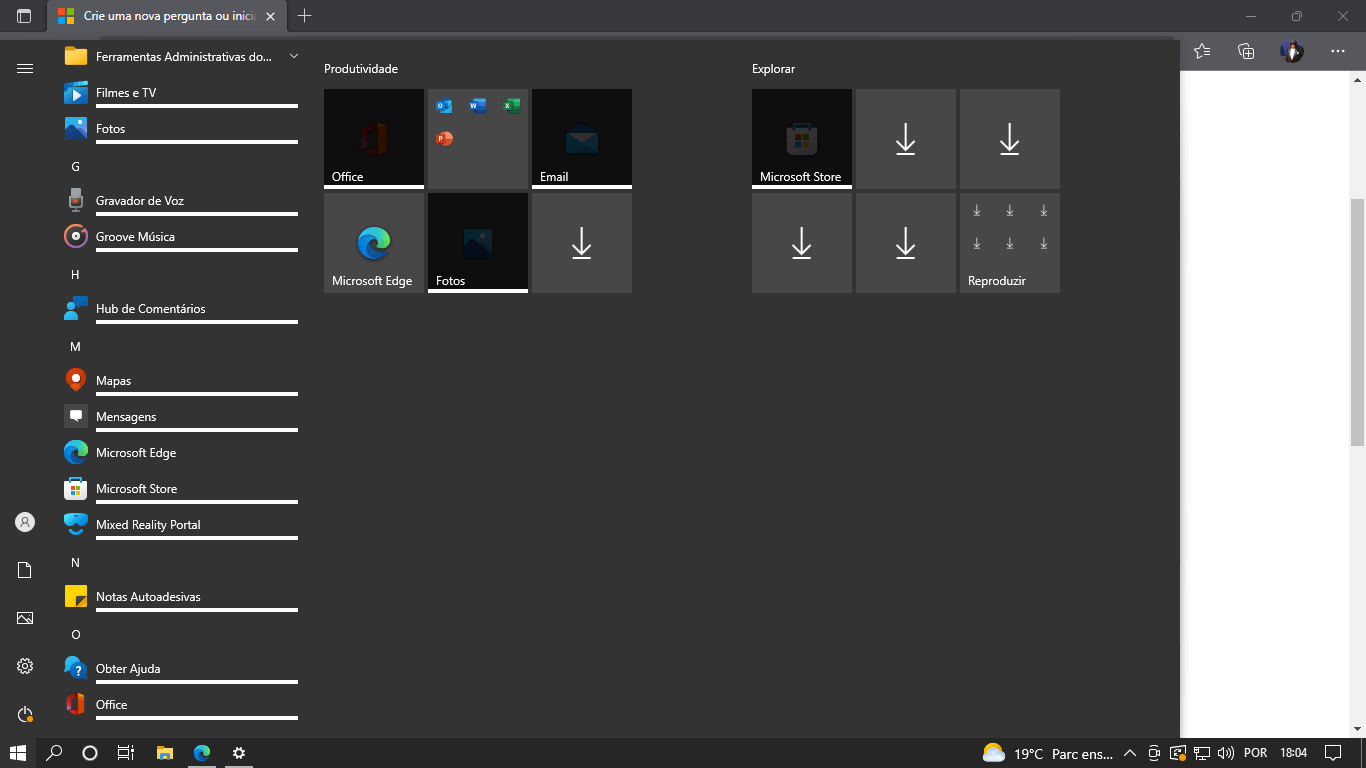Screen dimensions: 1366x768
Task: Open the Microsoft Store tile
Action: click(802, 139)
